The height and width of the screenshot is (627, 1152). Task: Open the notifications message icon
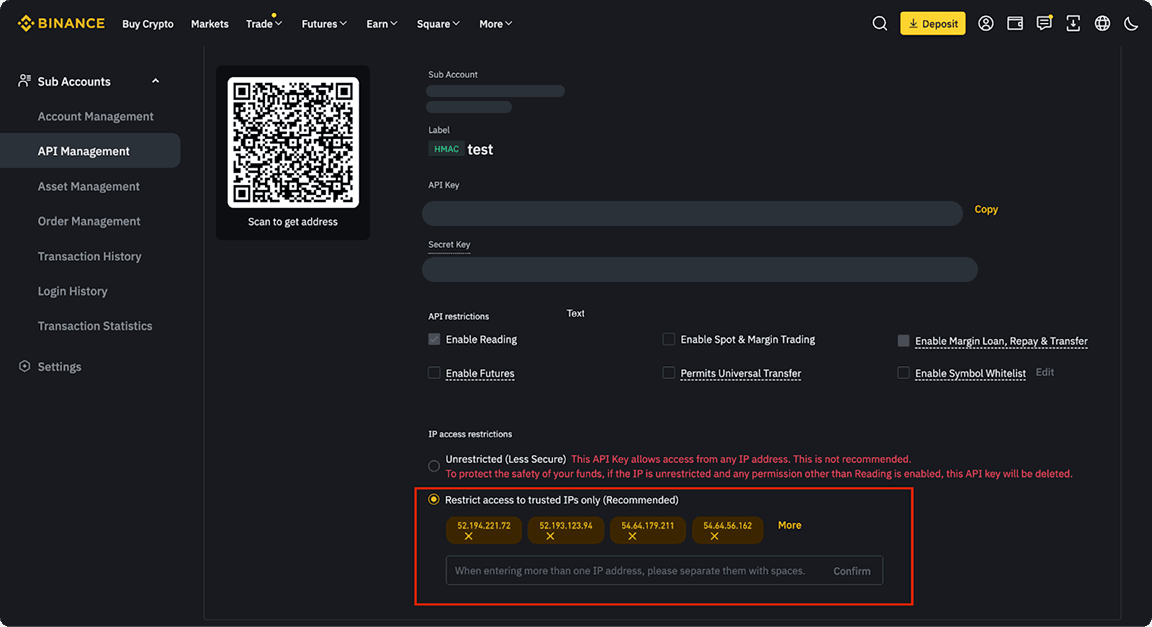tap(1044, 22)
